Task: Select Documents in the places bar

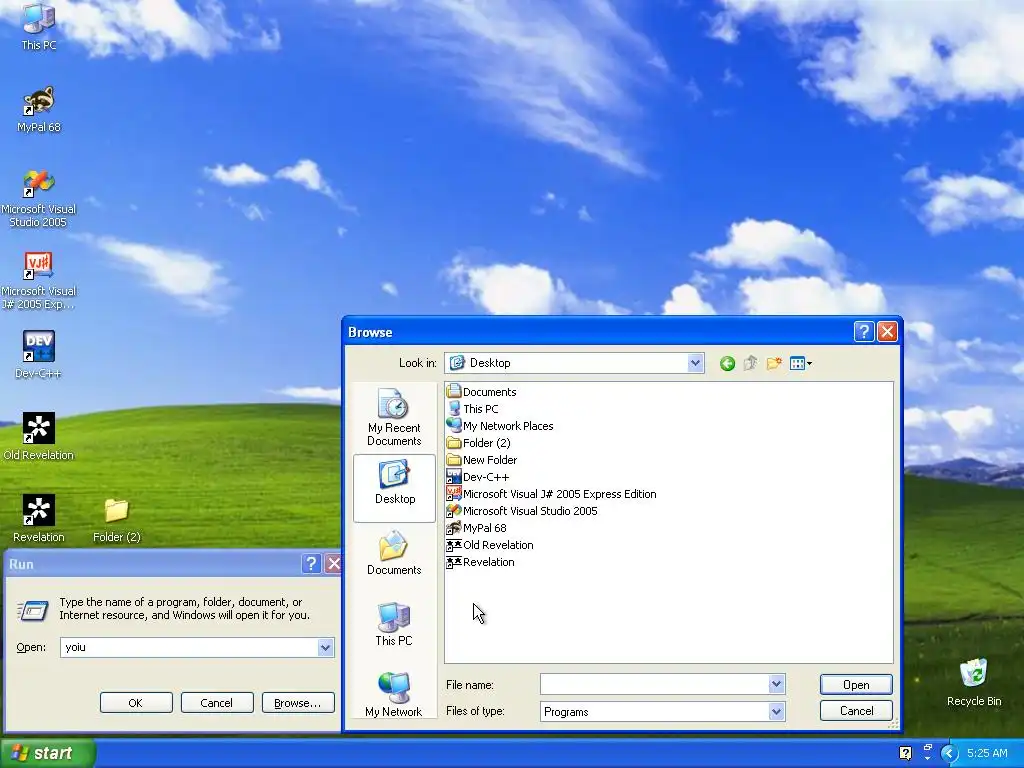Action: [394, 553]
